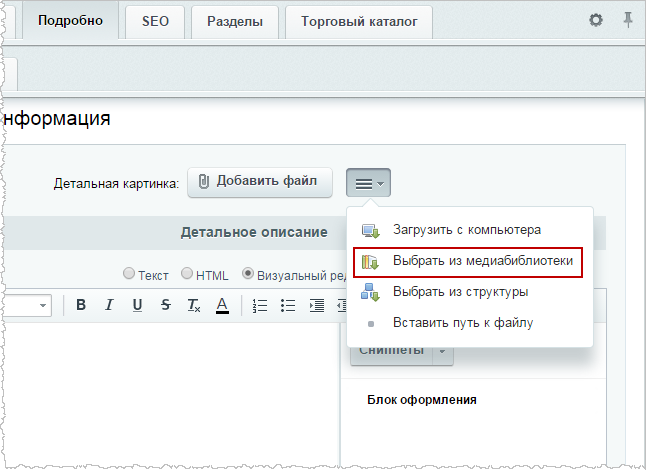Click the Добавить файл button
The height and width of the screenshot is (473, 647).
pos(260,182)
